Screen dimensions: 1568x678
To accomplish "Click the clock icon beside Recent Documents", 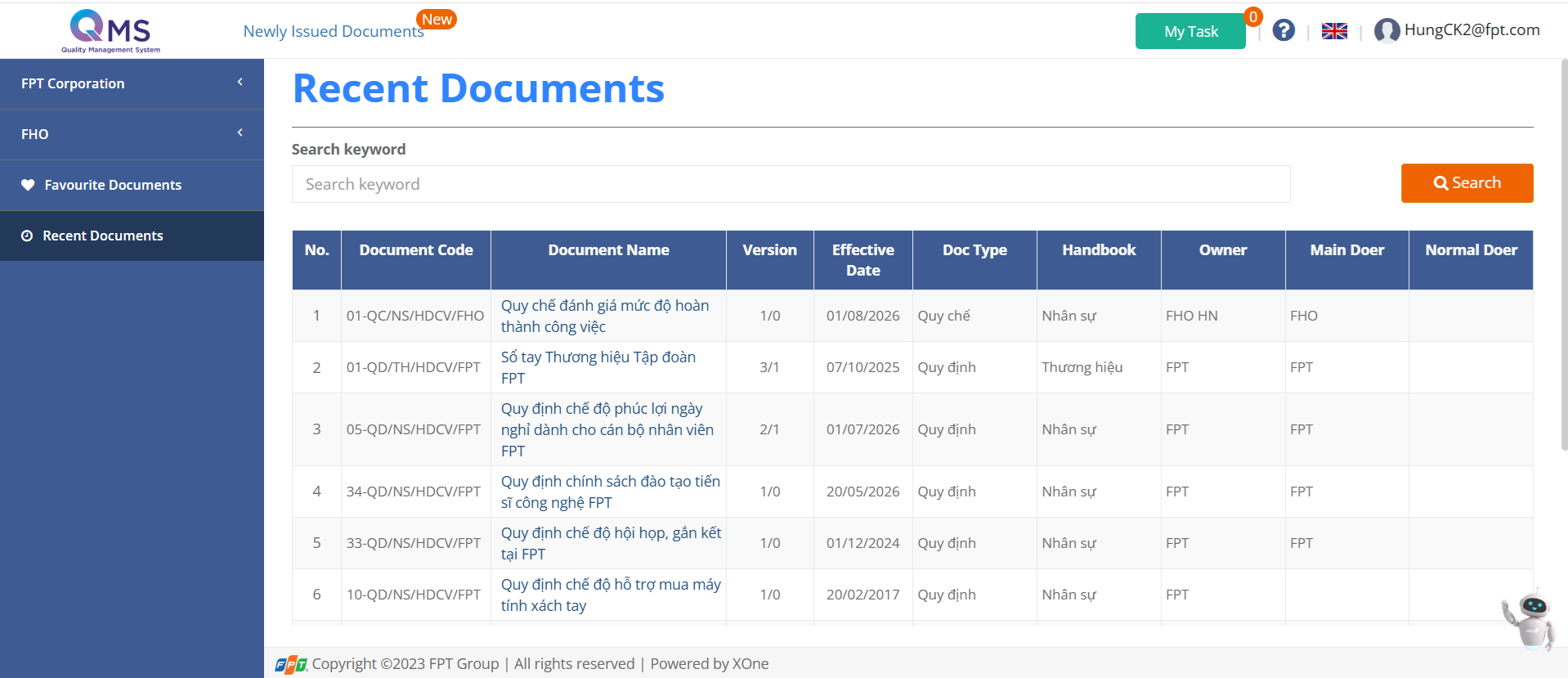I will (x=27, y=236).
